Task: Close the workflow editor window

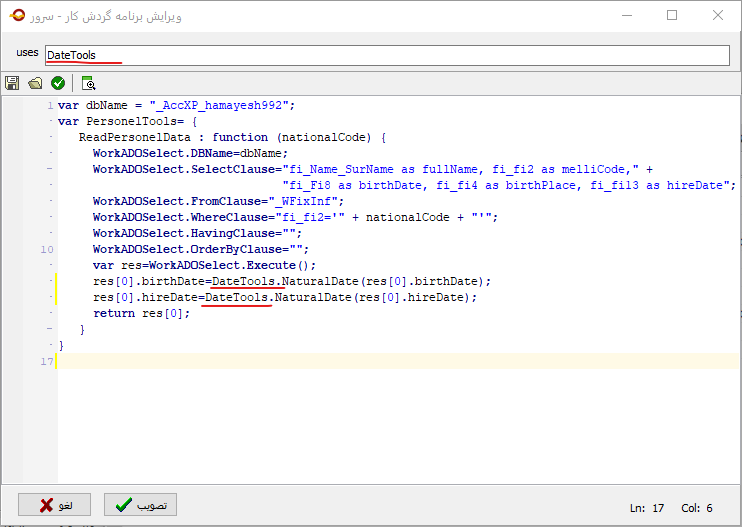Action: point(718,16)
